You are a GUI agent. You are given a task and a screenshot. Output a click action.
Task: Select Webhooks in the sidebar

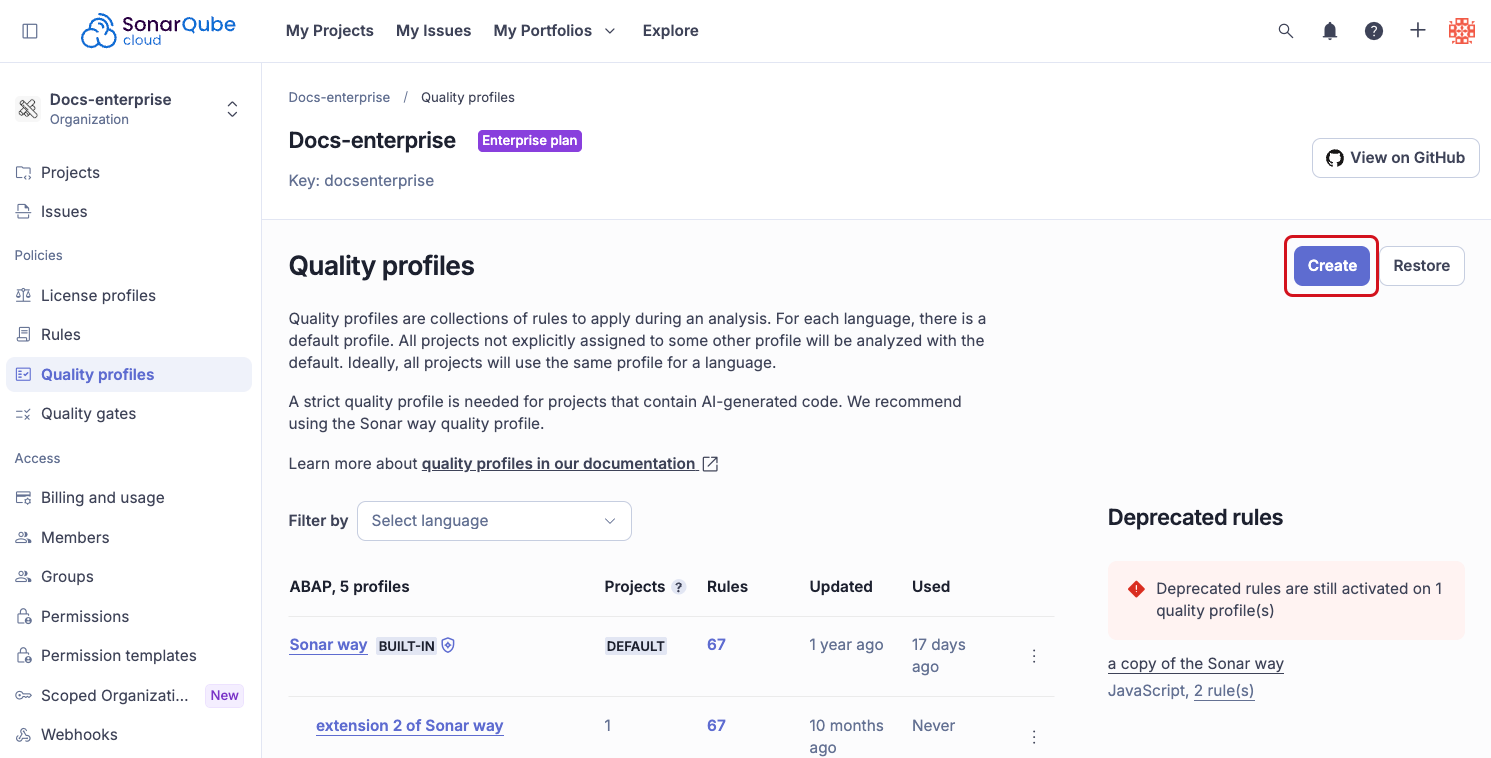129,735
